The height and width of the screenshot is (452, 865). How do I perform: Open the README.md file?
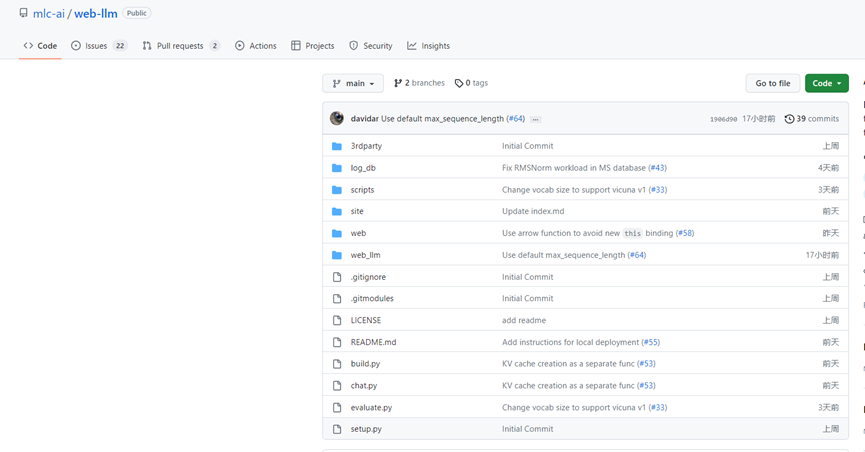click(x=373, y=342)
